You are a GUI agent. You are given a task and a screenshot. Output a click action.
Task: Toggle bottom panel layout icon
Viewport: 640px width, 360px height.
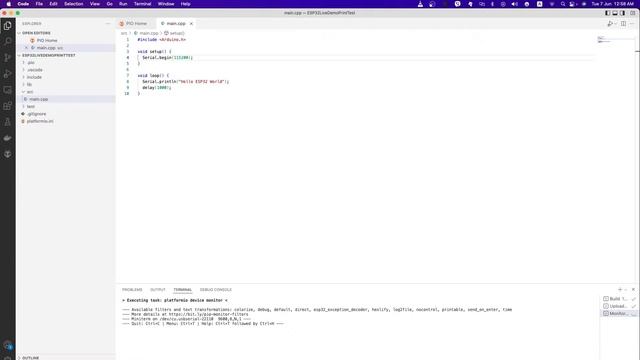click(x=615, y=13)
